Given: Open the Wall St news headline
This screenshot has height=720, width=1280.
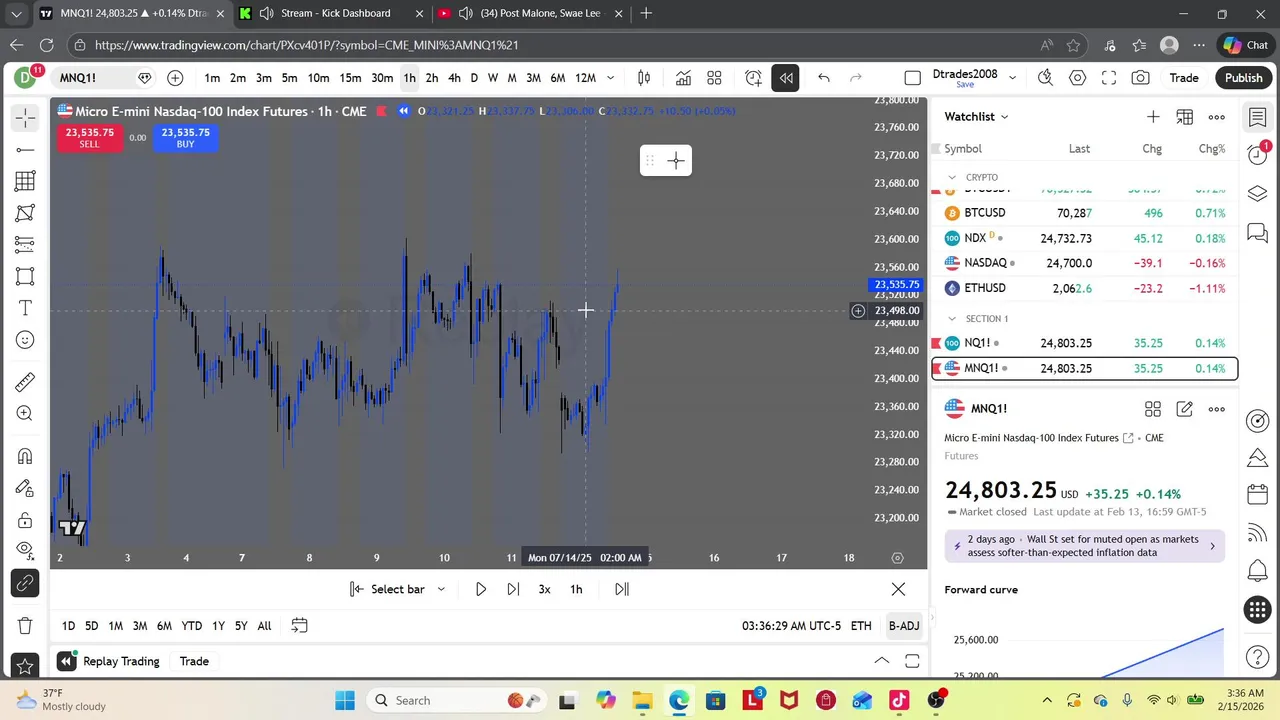Looking at the screenshot, I should 1084,546.
